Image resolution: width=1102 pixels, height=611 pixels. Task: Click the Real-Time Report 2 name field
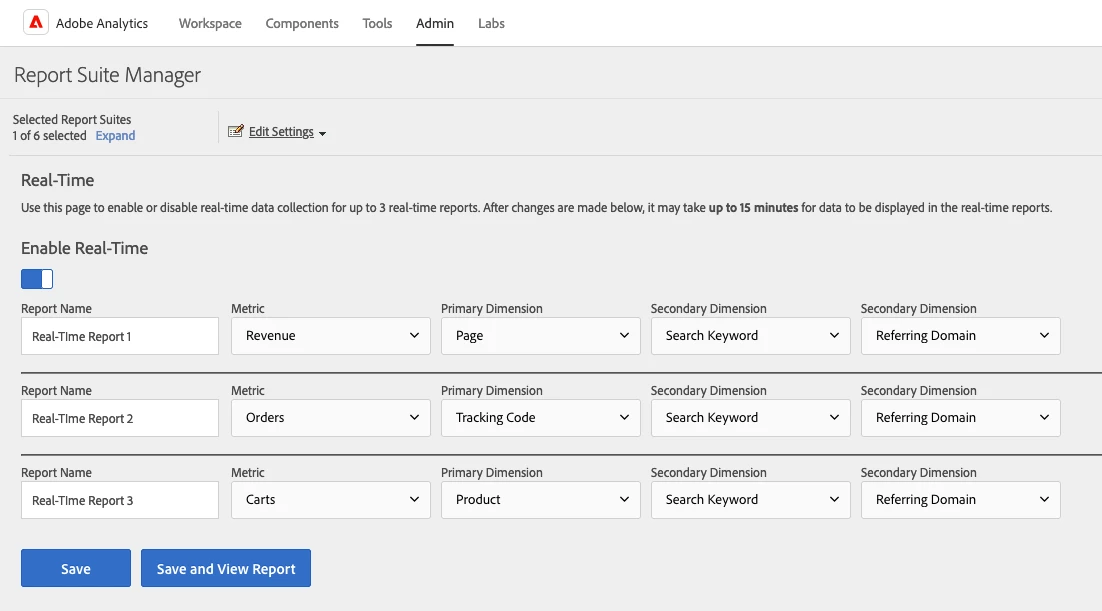click(x=120, y=418)
